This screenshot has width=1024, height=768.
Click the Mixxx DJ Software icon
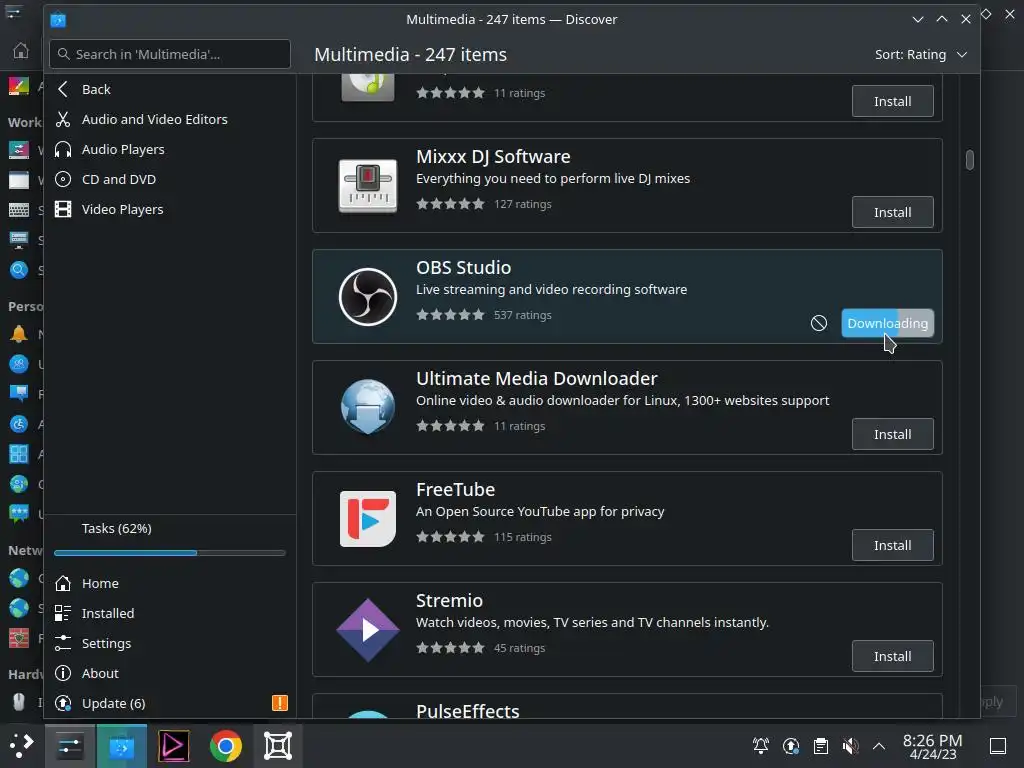368,185
